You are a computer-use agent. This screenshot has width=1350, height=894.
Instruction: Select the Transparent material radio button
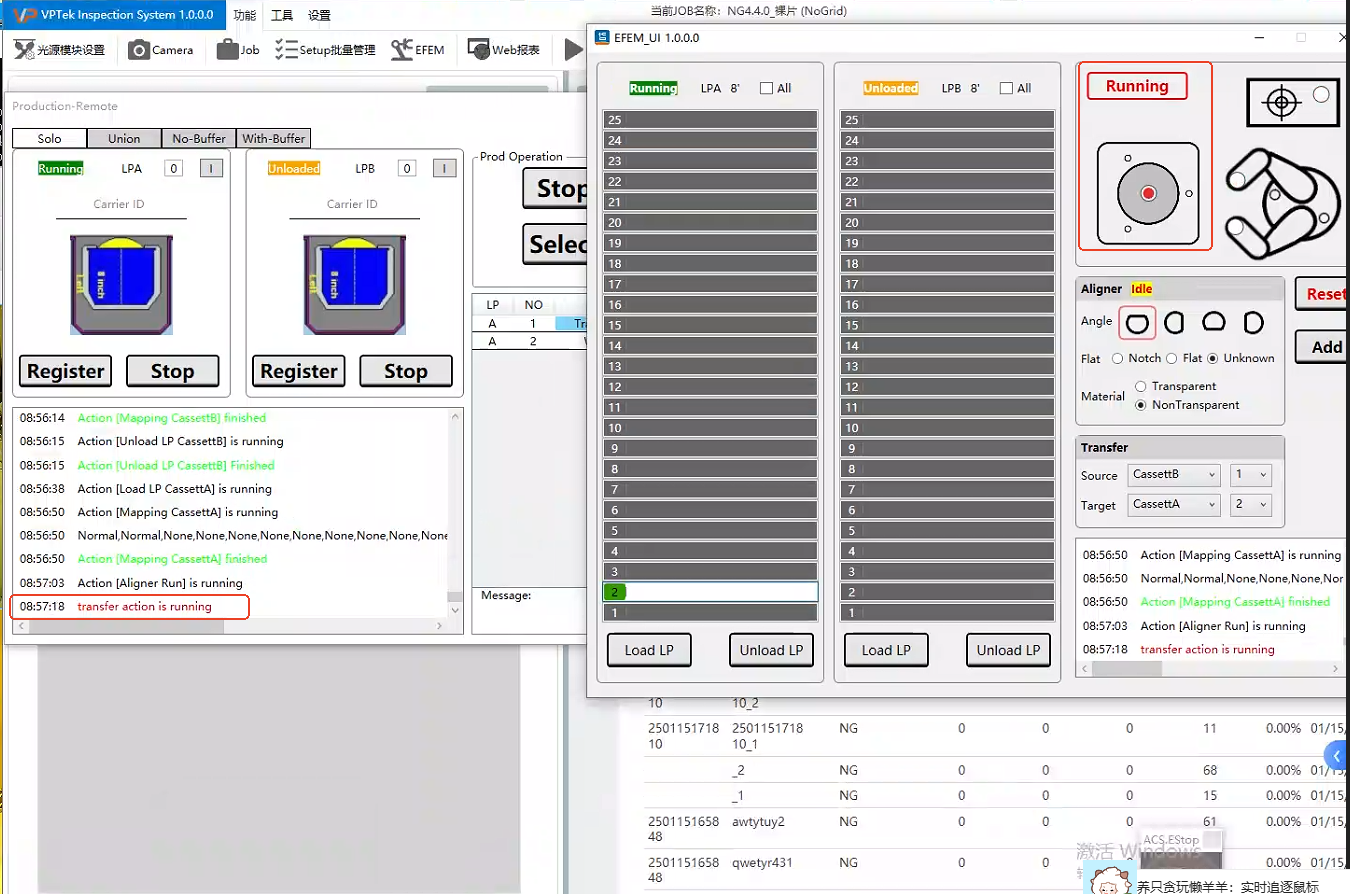pos(1141,386)
